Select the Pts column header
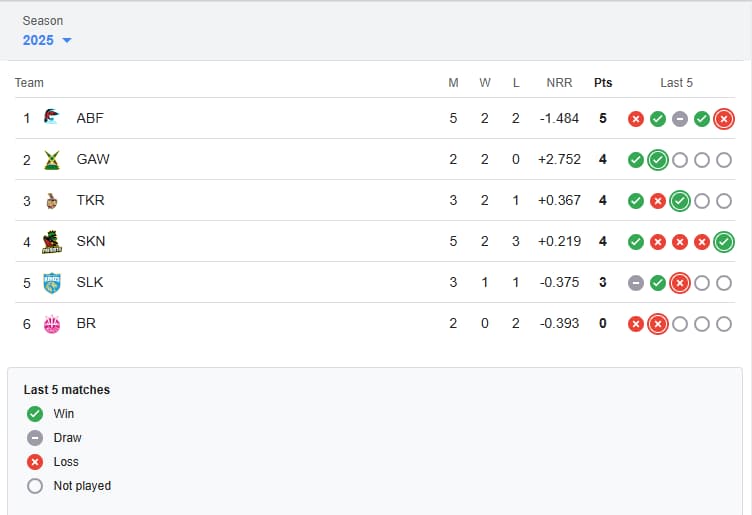The image size is (752, 515). 603,82
